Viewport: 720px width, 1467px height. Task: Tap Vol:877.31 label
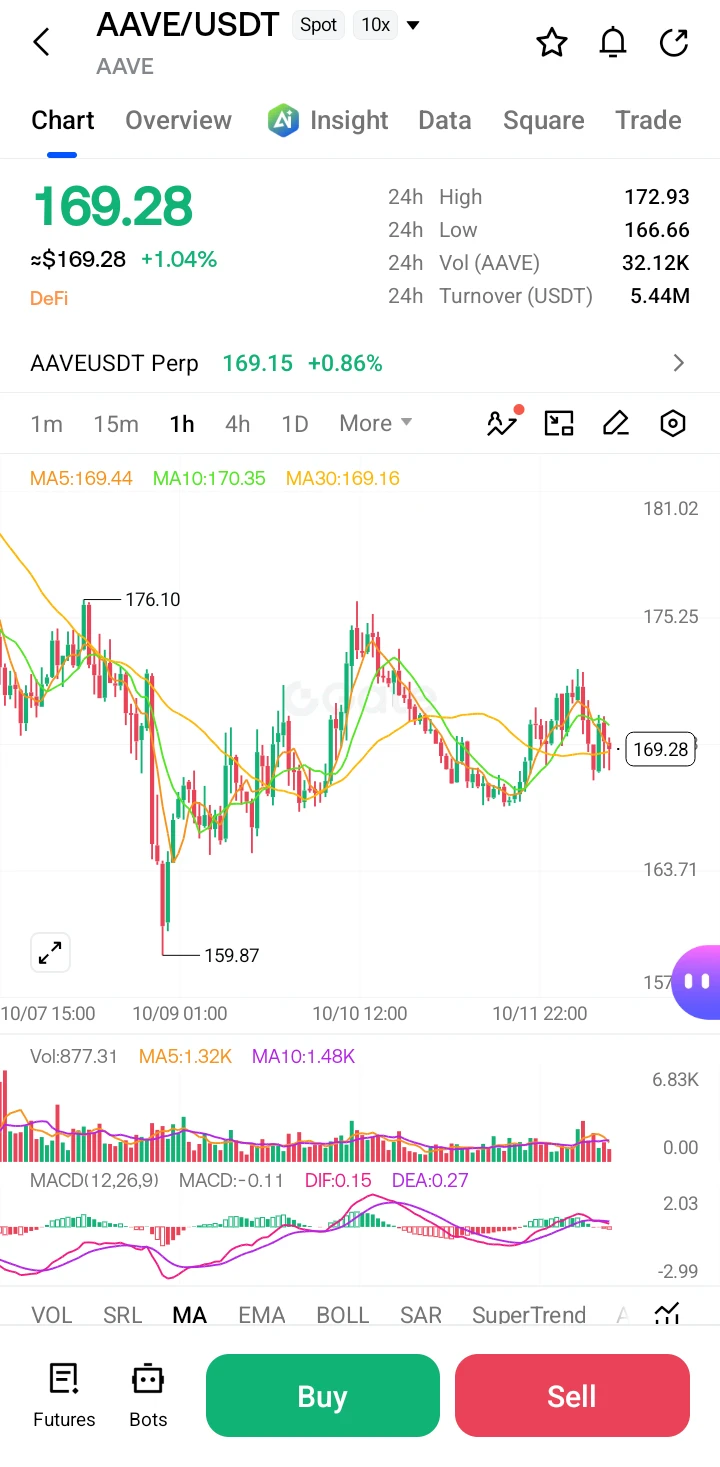coord(74,1056)
